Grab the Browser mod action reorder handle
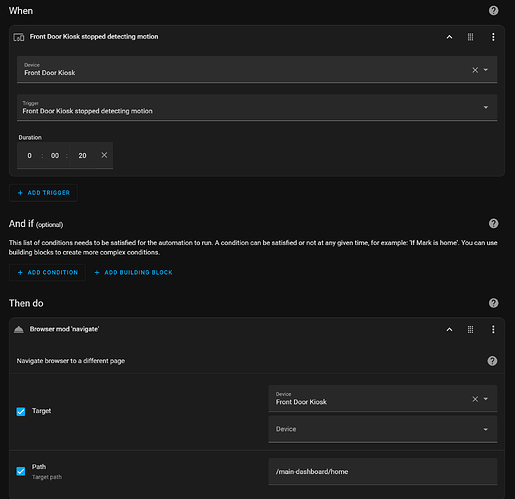 470,329
